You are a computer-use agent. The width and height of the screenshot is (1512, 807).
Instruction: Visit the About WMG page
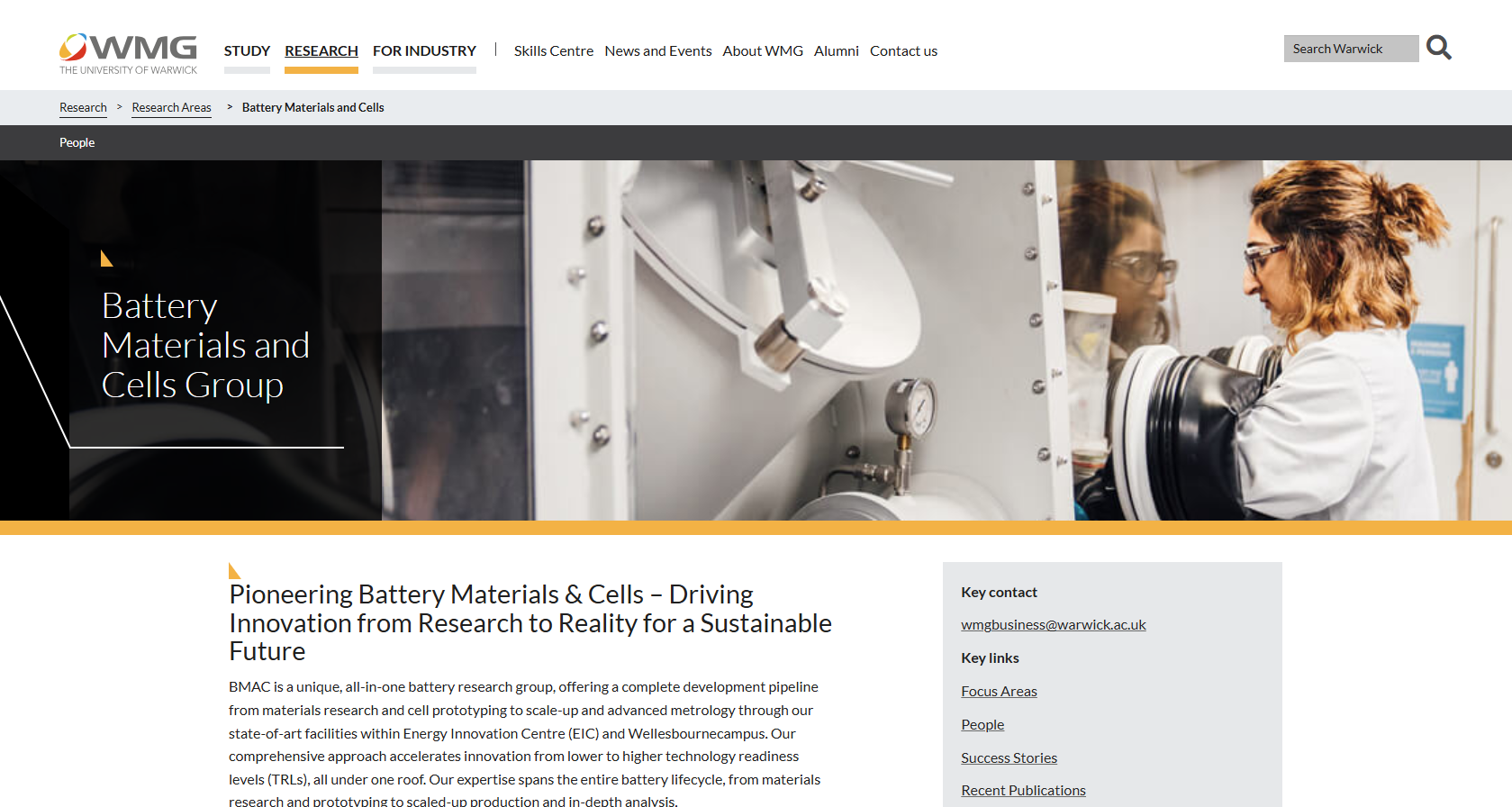click(x=762, y=51)
